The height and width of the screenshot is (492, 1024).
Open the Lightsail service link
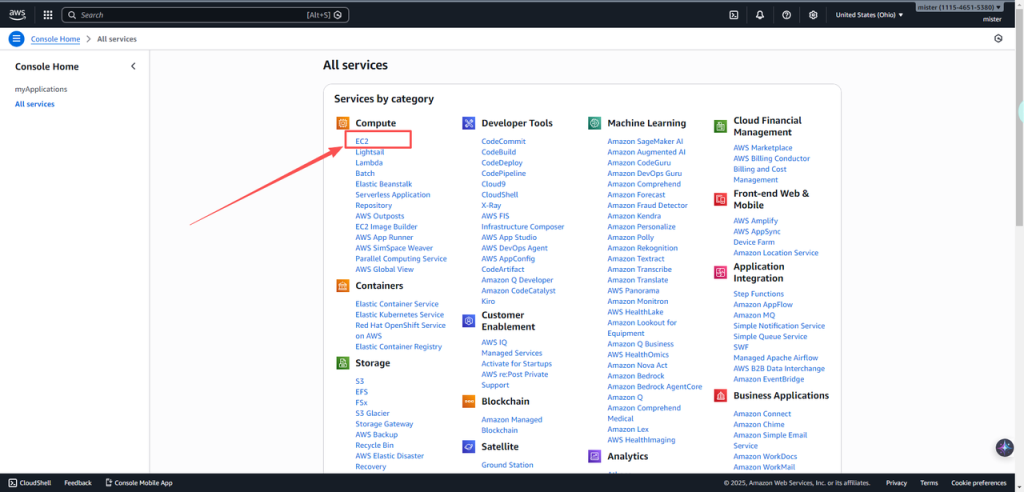[x=370, y=152]
